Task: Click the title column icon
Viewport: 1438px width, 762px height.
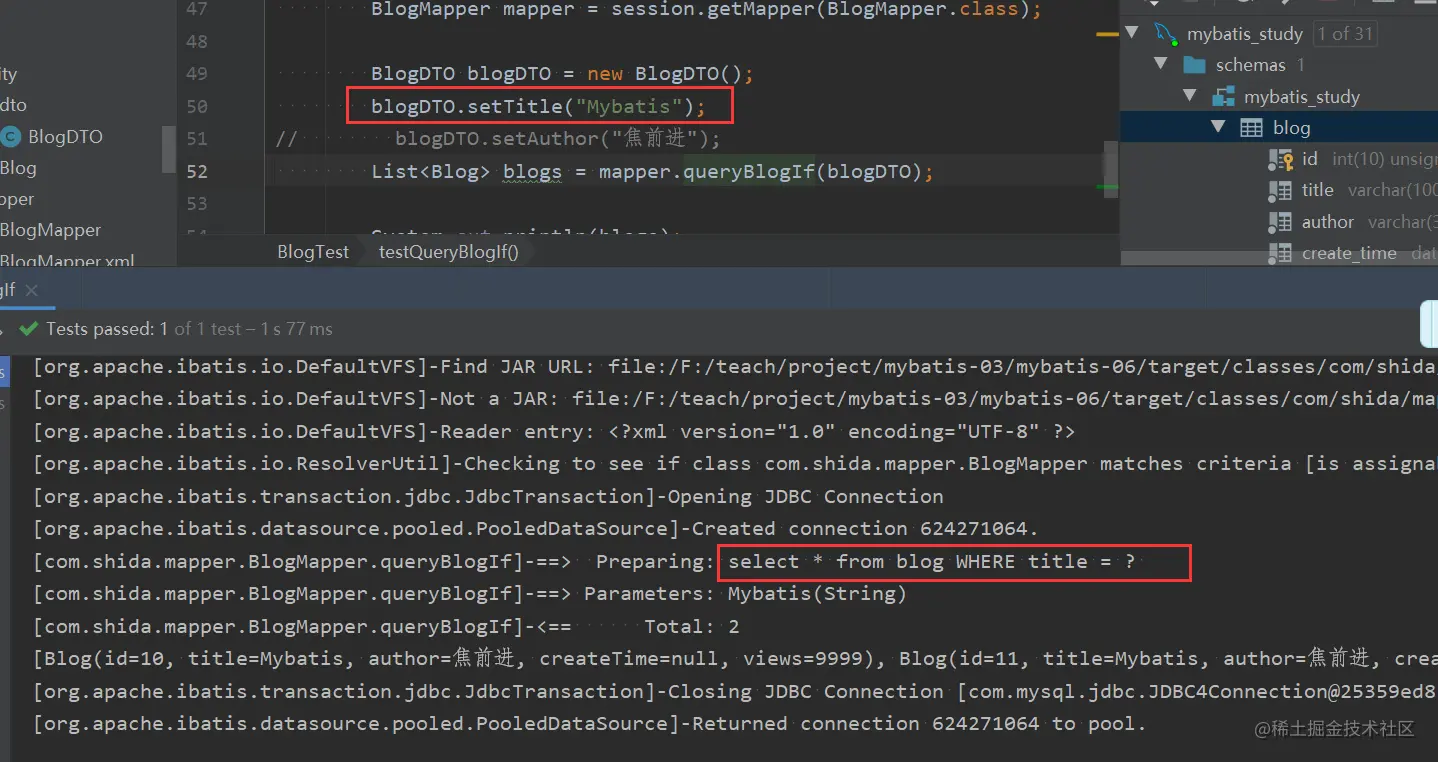Action: click(1280, 190)
